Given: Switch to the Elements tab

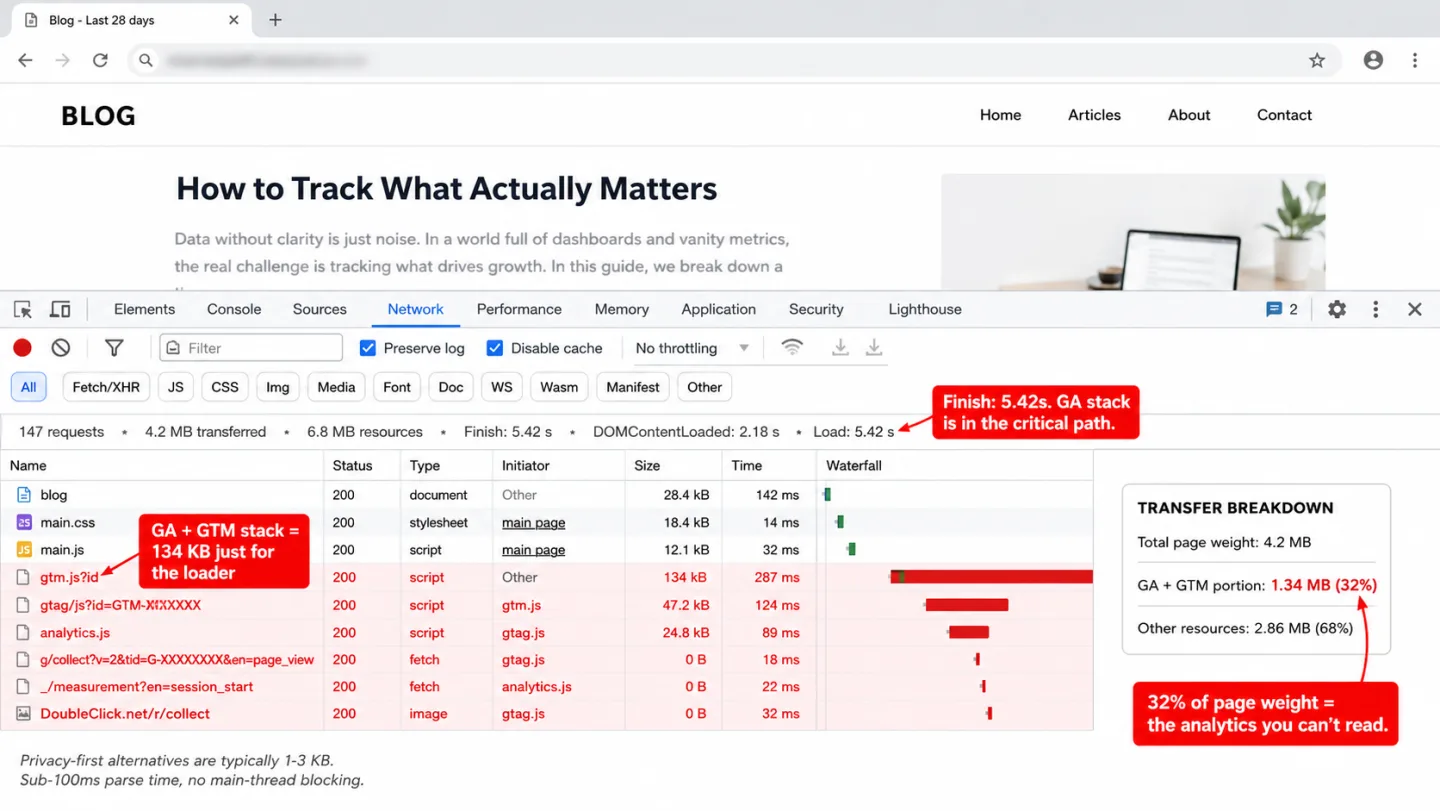Looking at the screenshot, I should 144,310.
